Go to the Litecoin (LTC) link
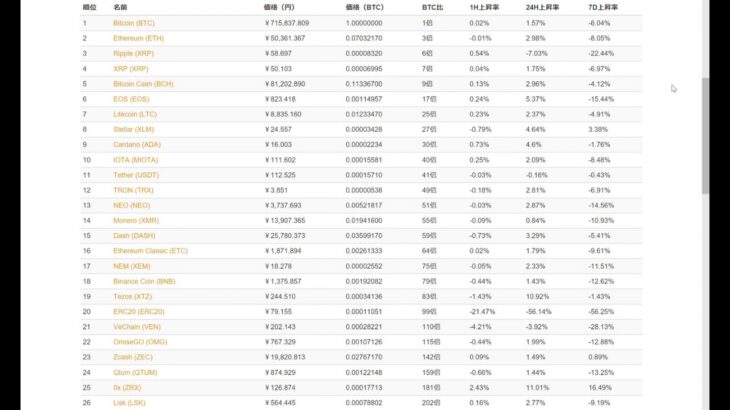Viewport: 730px width, 410px height. (x=136, y=114)
